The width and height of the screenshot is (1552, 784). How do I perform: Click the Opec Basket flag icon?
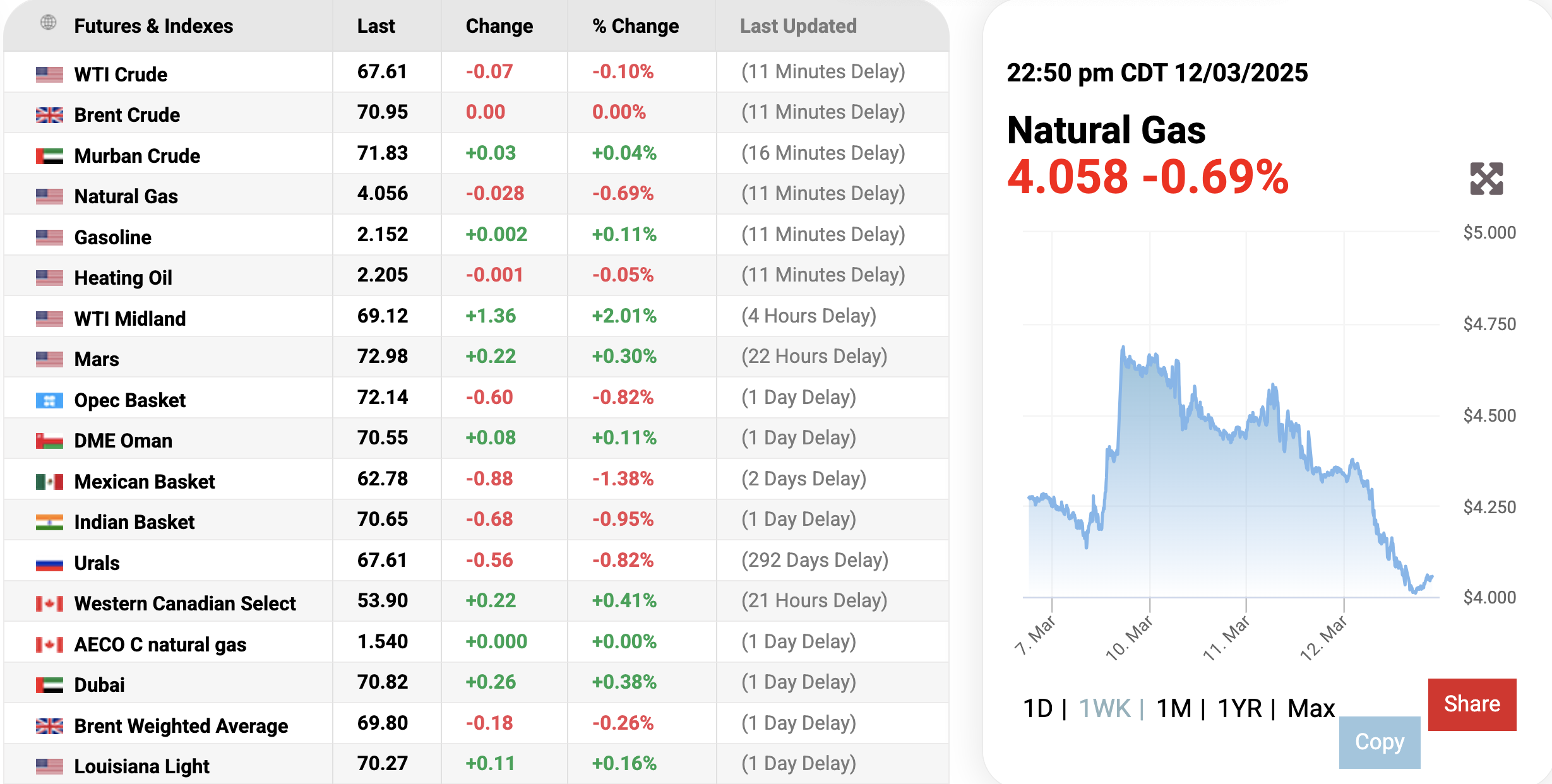pyautogui.click(x=49, y=400)
